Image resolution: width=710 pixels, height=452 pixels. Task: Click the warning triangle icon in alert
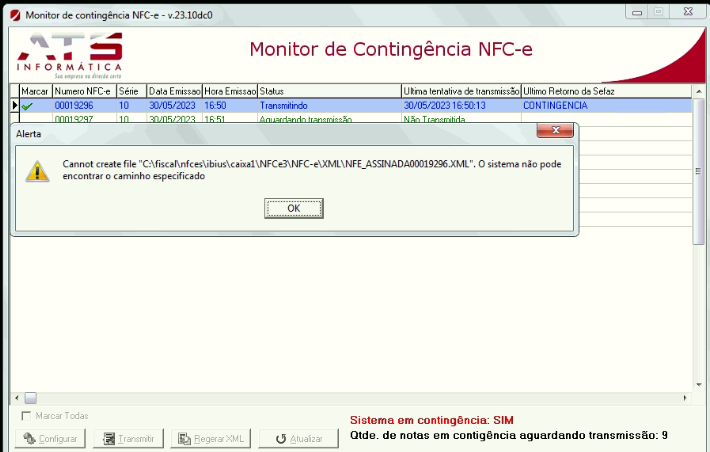point(37,171)
